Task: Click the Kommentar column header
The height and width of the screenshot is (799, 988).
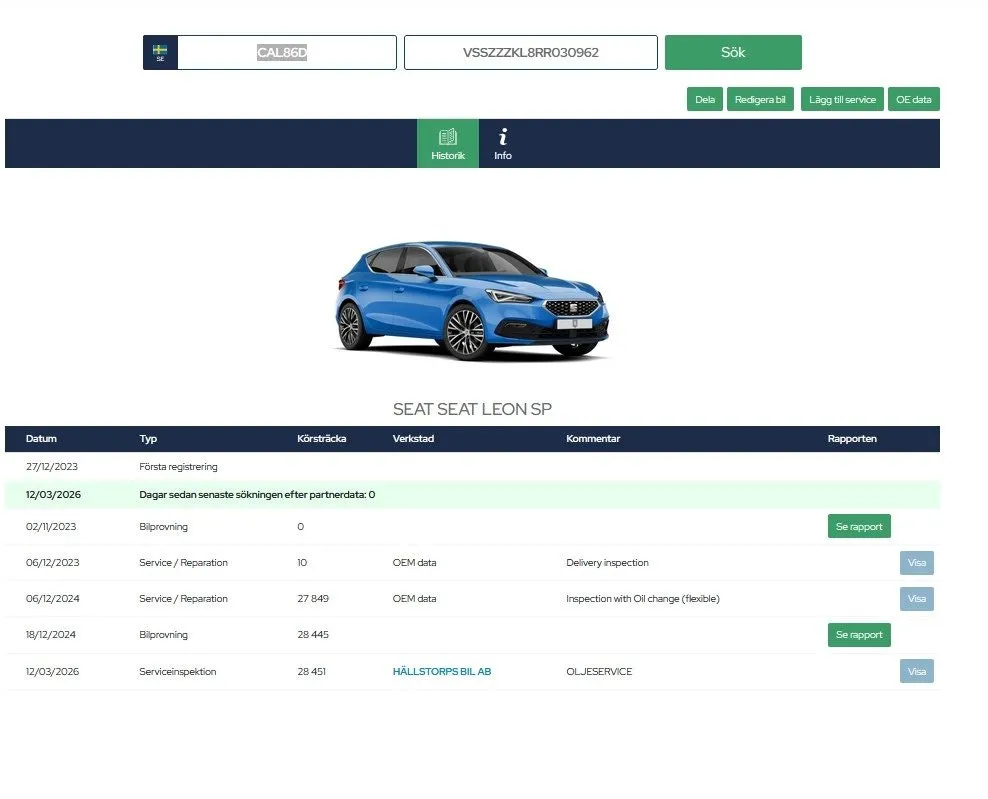Action: point(593,439)
